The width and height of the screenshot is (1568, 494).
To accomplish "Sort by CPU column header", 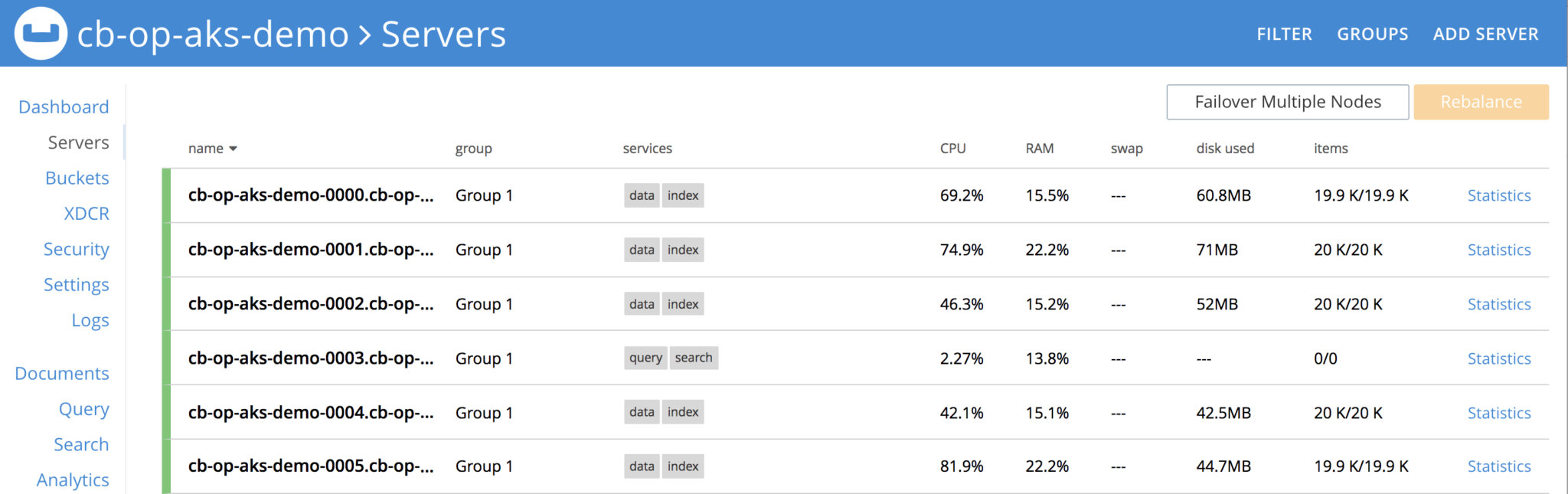I will pos(952,149).
